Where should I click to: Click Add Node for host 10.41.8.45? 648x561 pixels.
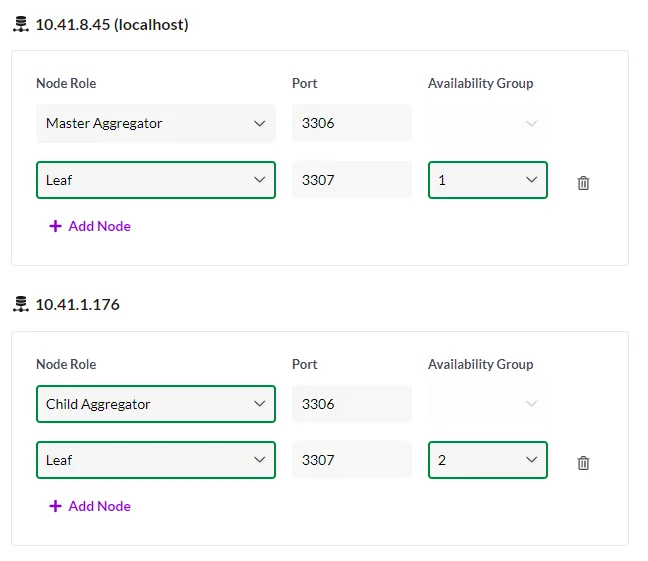pyautogui.click(x=99, y=226)
